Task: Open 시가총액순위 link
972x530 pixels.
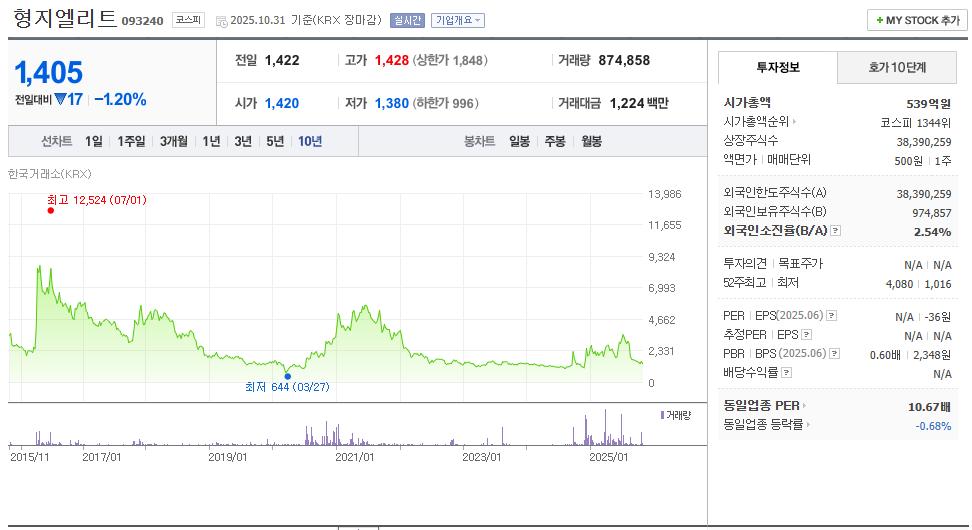Action: [x=759, y=121]
